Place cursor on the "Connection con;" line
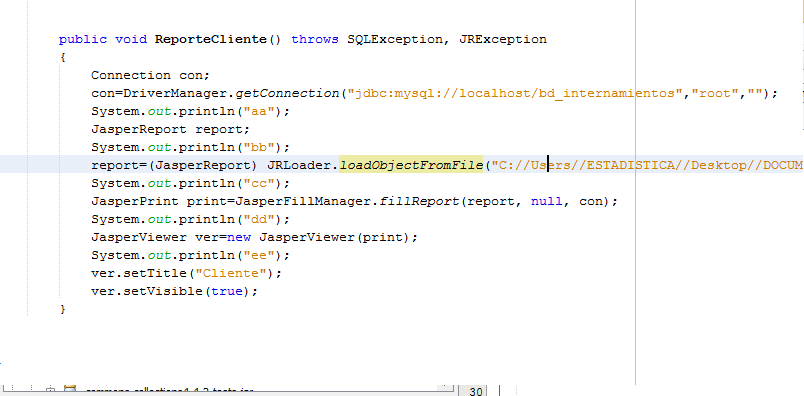This screenshot has width=804, height=396. pos(151,75)
